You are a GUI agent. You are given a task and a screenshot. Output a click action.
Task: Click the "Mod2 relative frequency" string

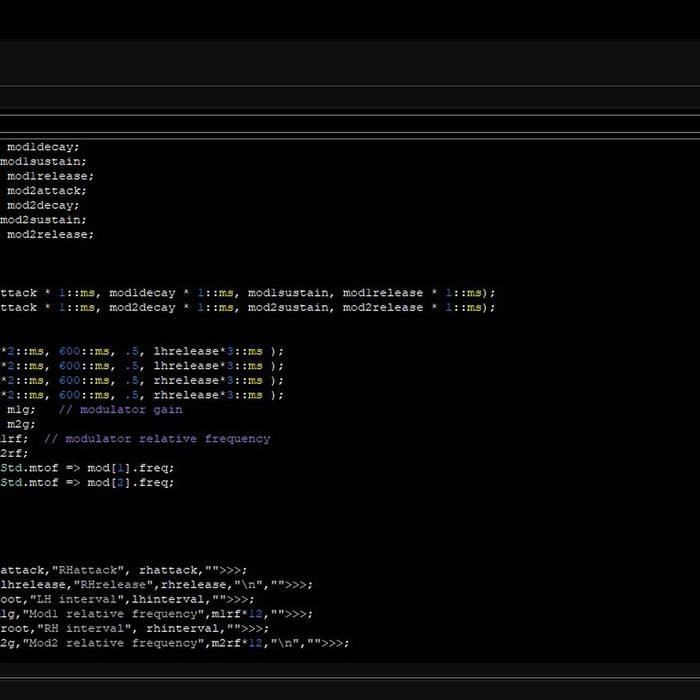click(x=112, y=643)
